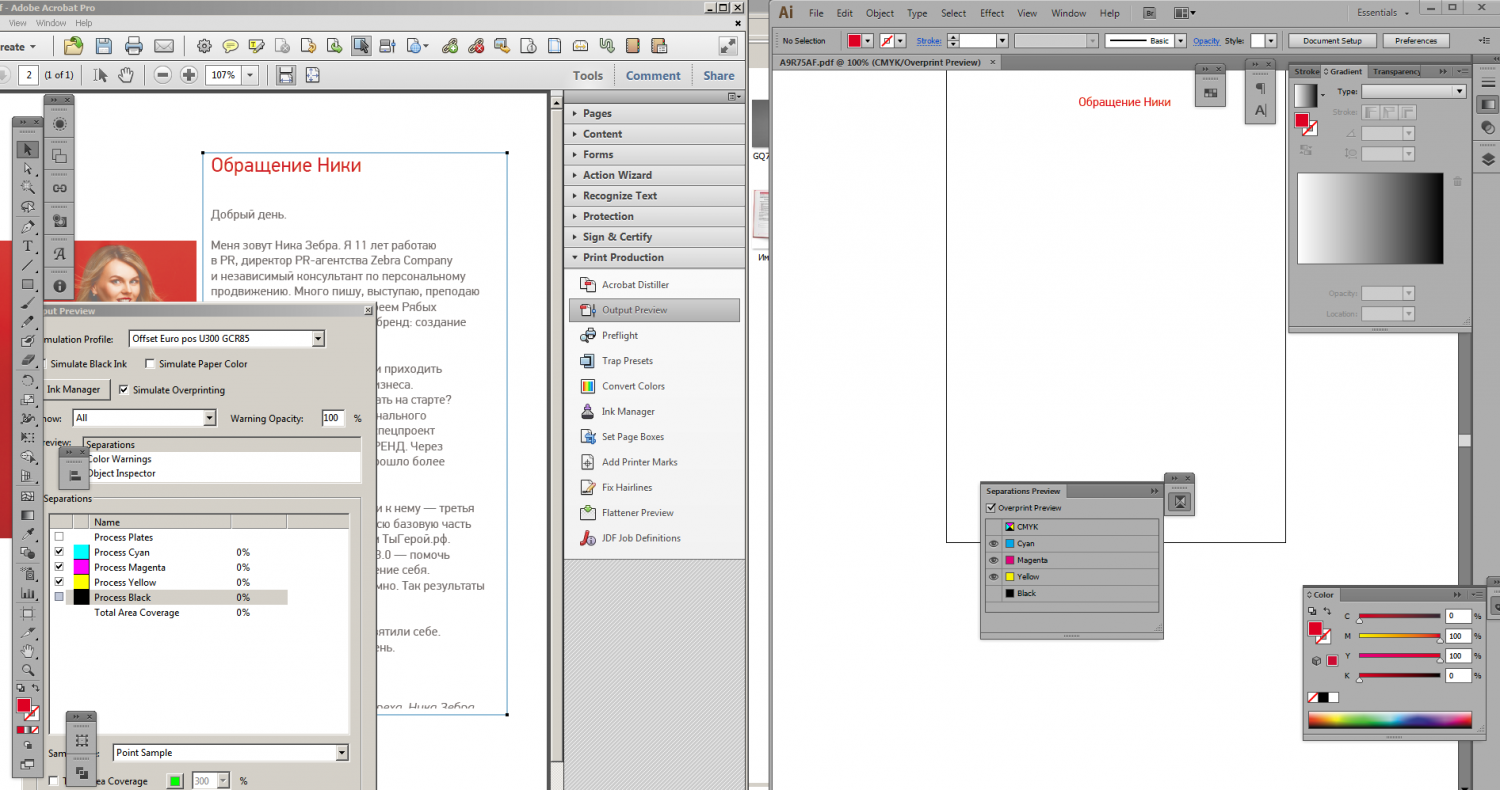Disable Overprint Preview in Separations Preview
The width and height of the screenshot is (1500, 790).
coord(992,508)
